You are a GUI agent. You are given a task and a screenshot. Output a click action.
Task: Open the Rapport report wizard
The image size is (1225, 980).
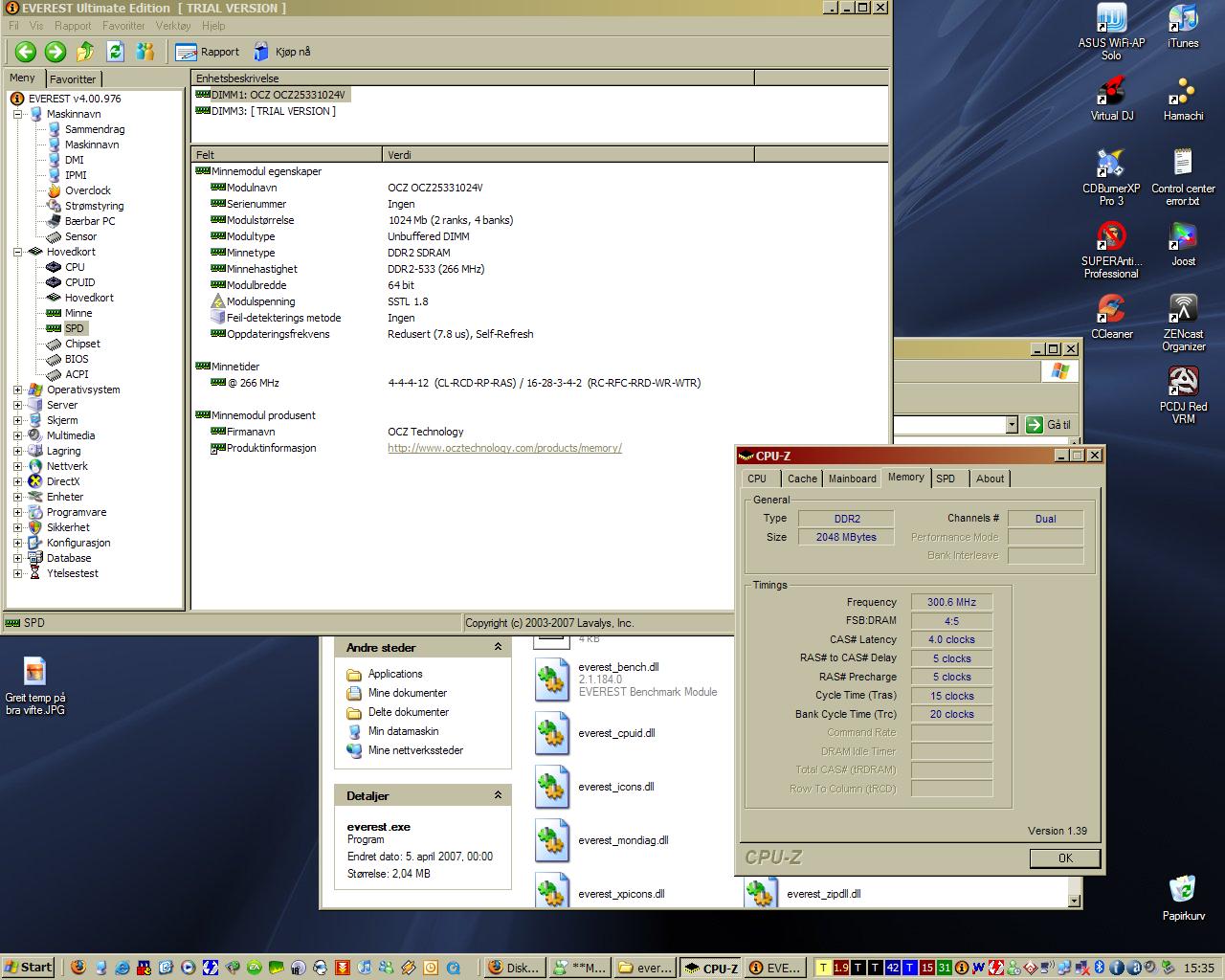(x=208, y=52)
